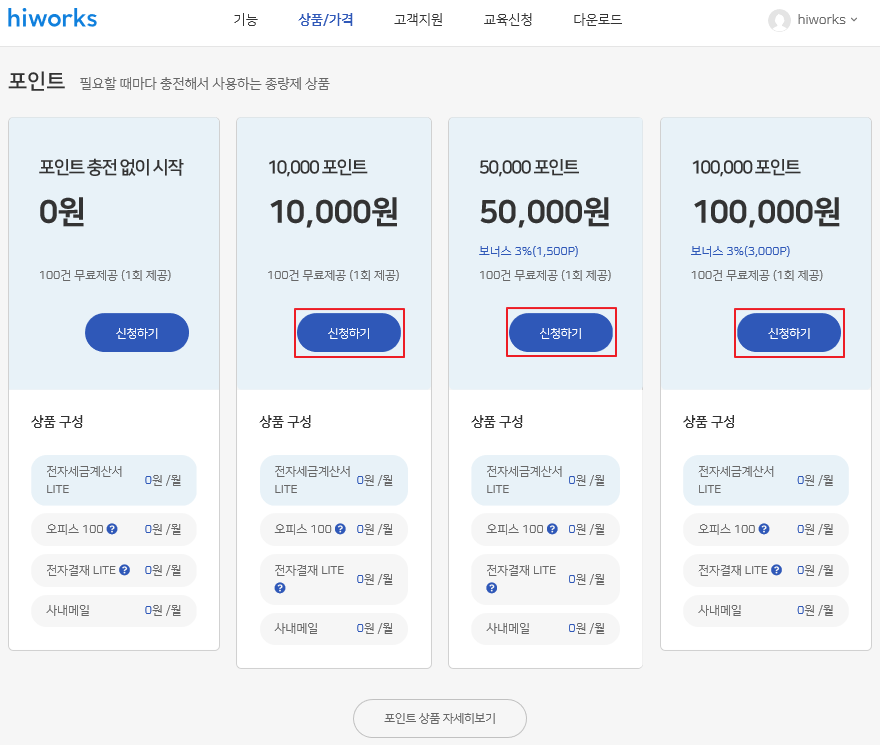Click 신청하기 for 100,000 포인트 plan
The height and width of the screenshot is (745, 880).
point(789,333)
